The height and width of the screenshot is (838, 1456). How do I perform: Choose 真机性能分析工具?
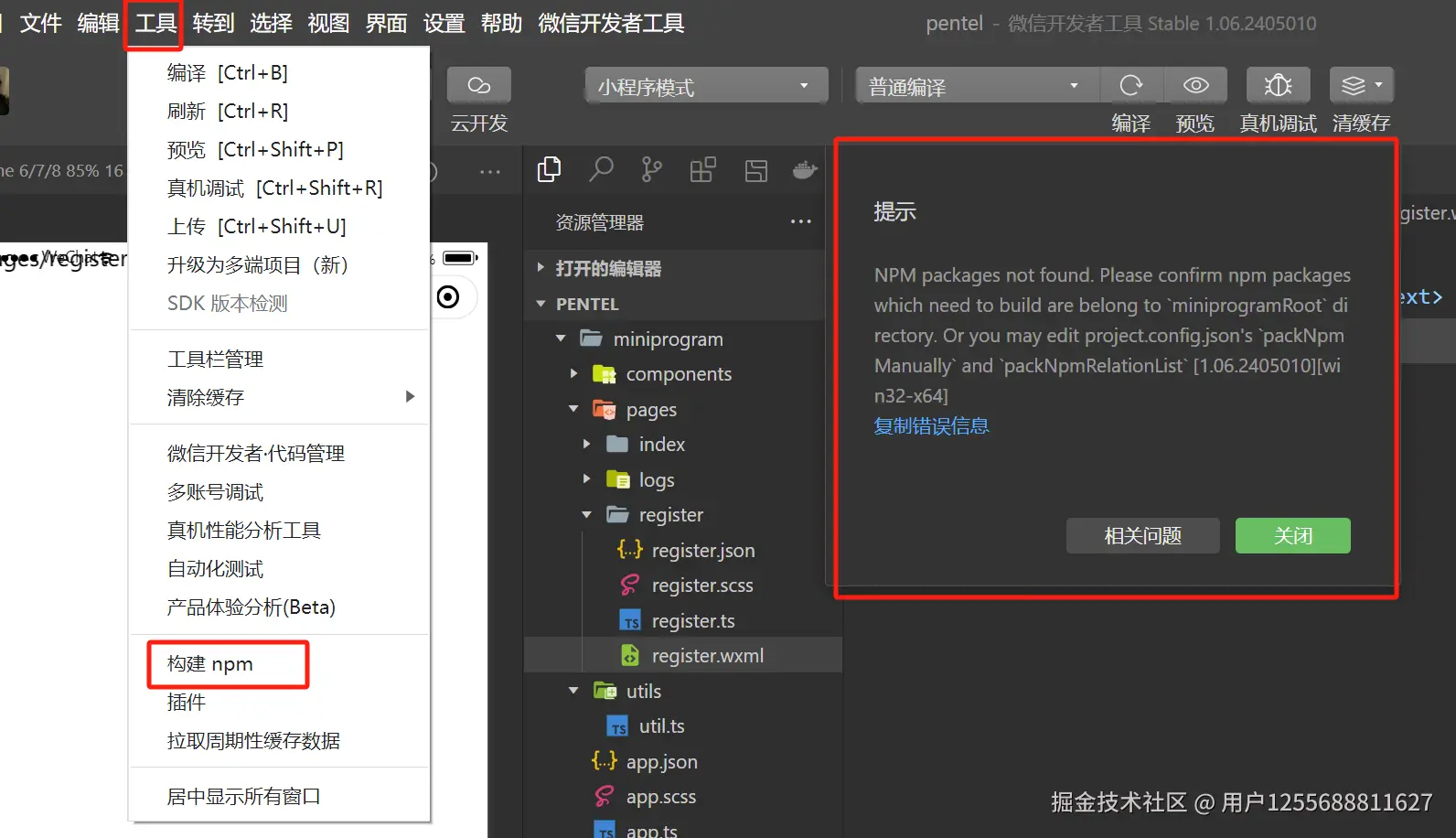click(279, 530)
